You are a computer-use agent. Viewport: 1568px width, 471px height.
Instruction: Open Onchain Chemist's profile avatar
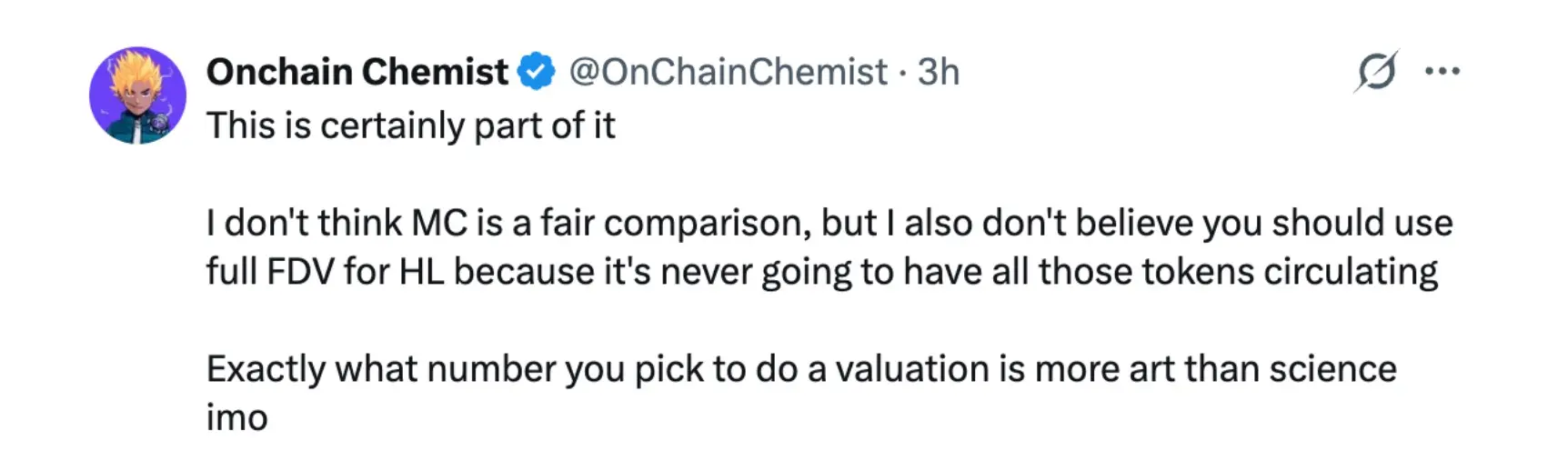pyautogui.click(x=137, y=95)
